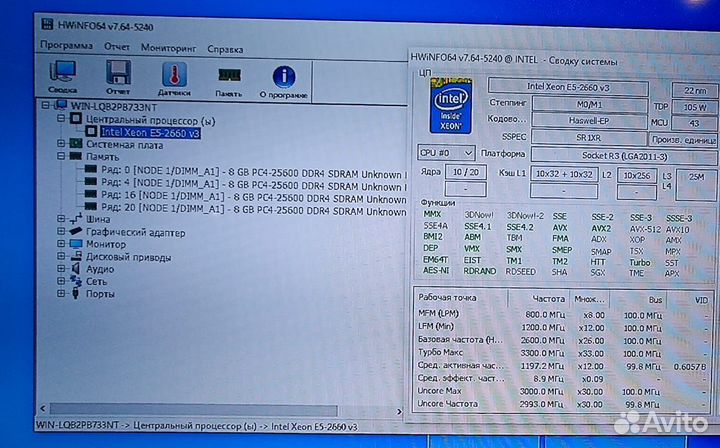Viewport: 720px width, 448px height.
Task: Click the Частота column header
Action: point(539,299)
